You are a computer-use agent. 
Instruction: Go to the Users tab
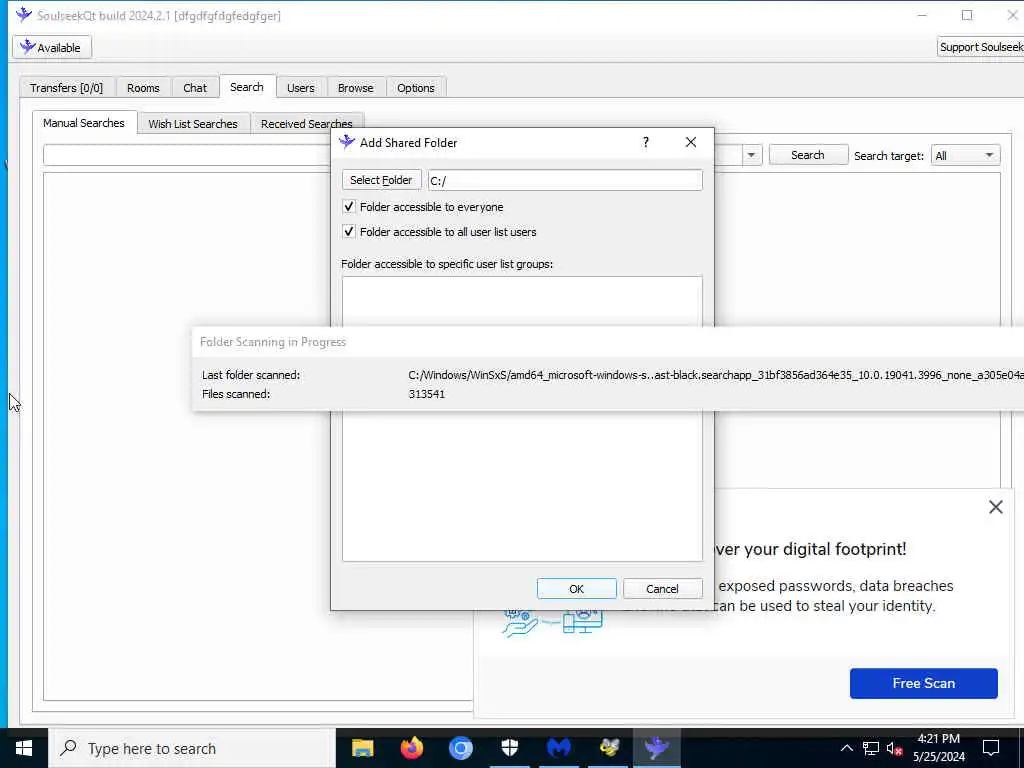coord(300,88)
